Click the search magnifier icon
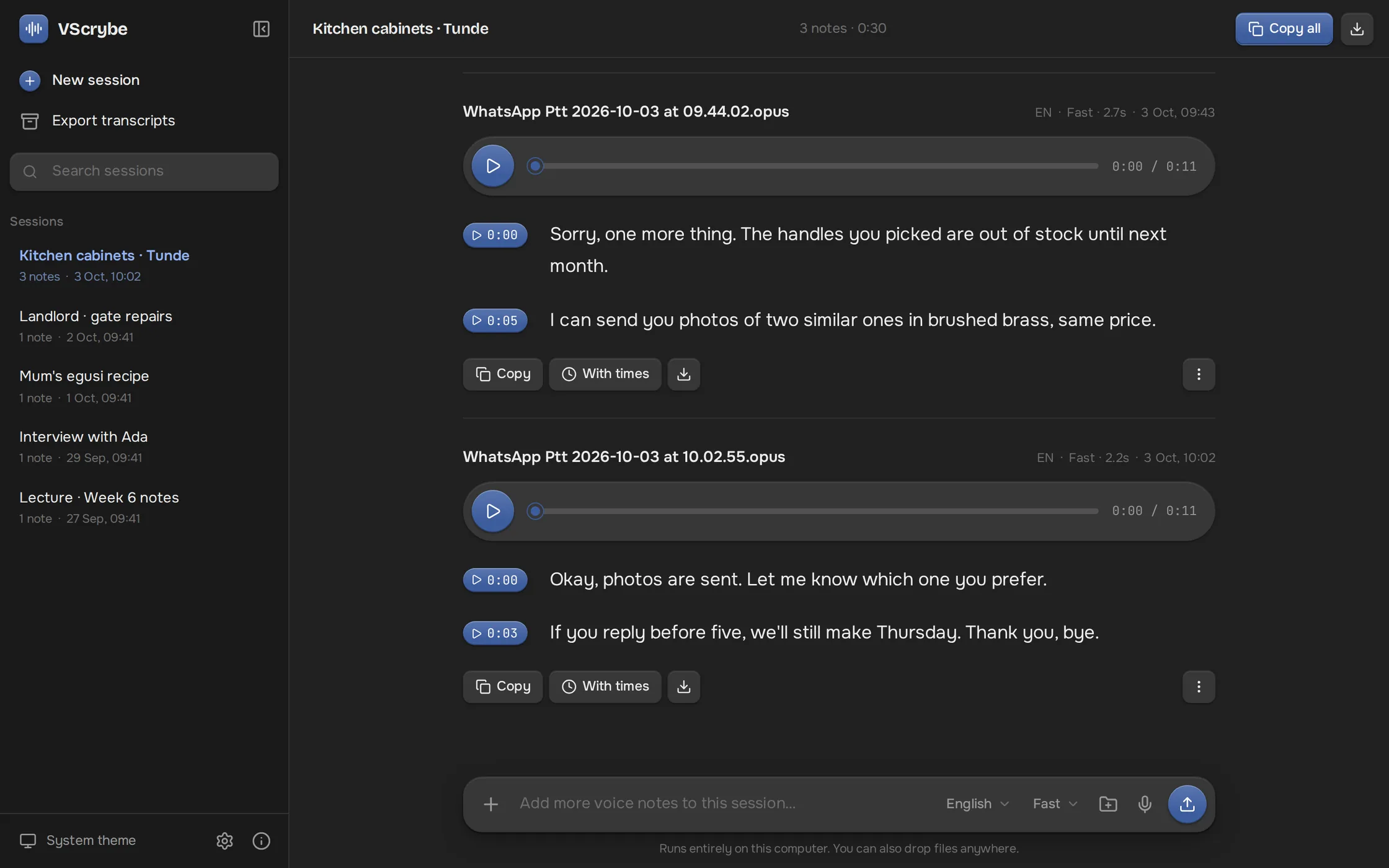Screen dimensions: 1389x868 pyautogui.click(x=30, y=171)
